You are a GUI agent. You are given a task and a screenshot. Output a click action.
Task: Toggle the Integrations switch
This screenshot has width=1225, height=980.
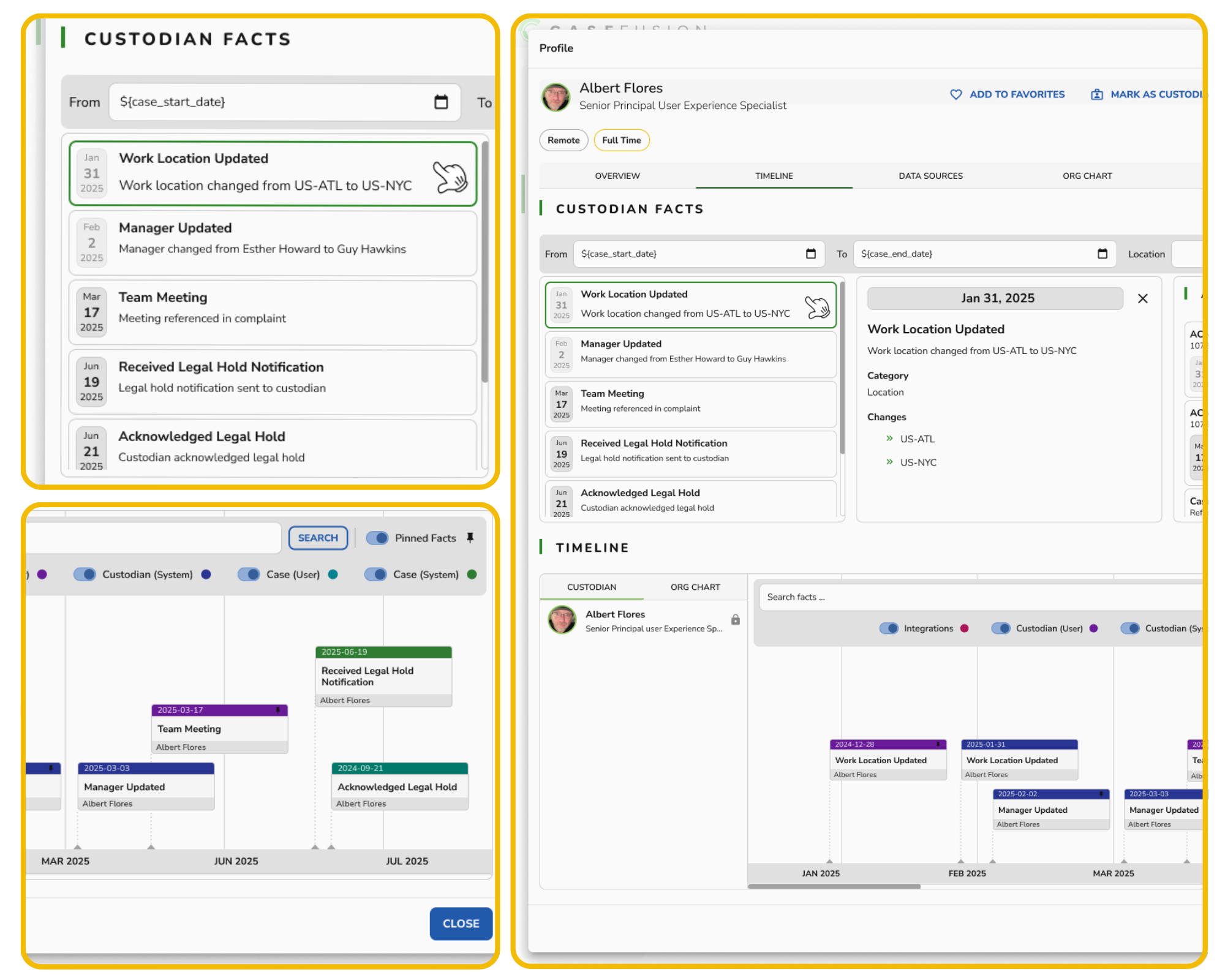tap(889, 628)
